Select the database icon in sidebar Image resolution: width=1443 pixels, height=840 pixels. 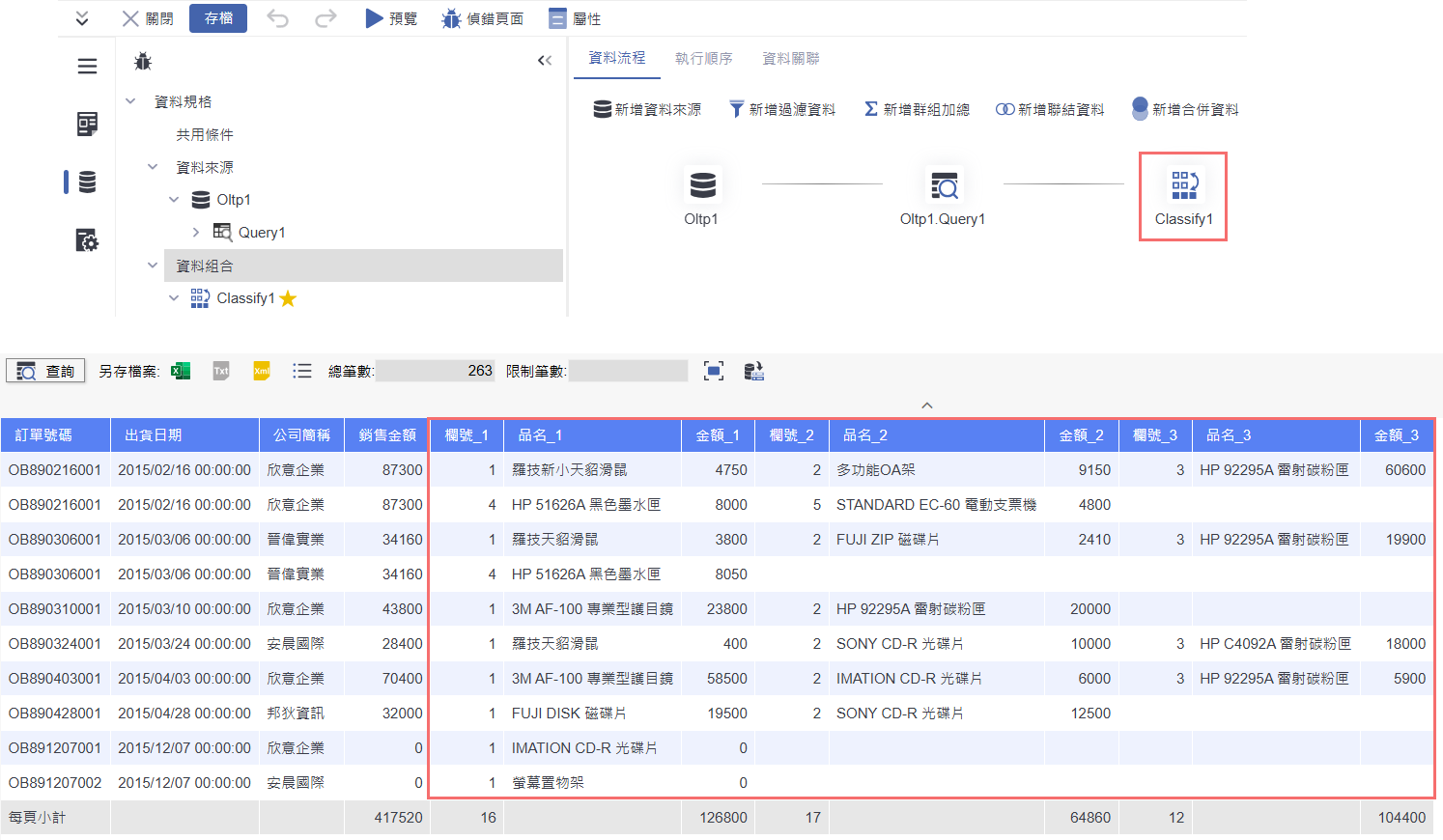87,182
